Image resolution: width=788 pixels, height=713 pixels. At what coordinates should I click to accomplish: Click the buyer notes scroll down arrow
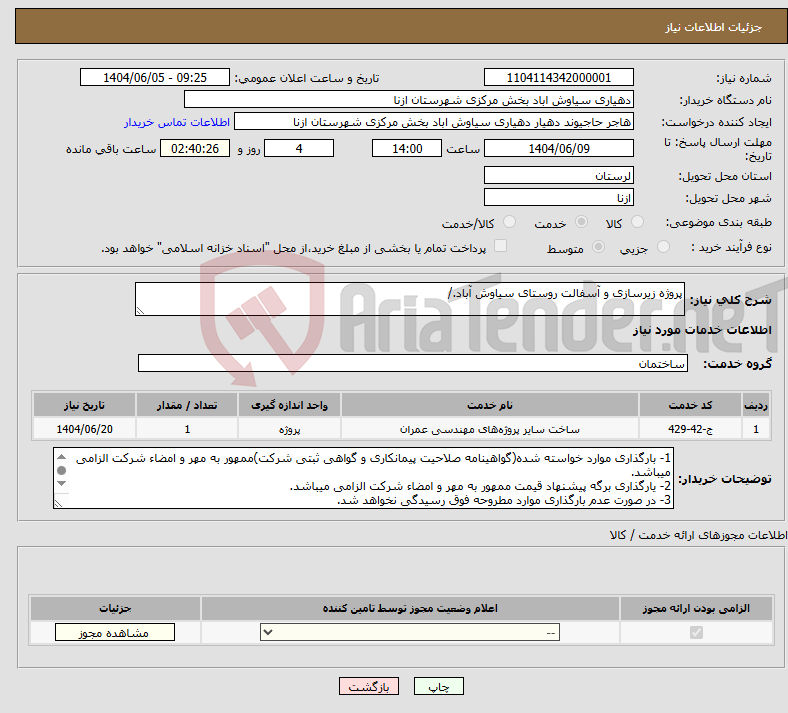[61, 483]
